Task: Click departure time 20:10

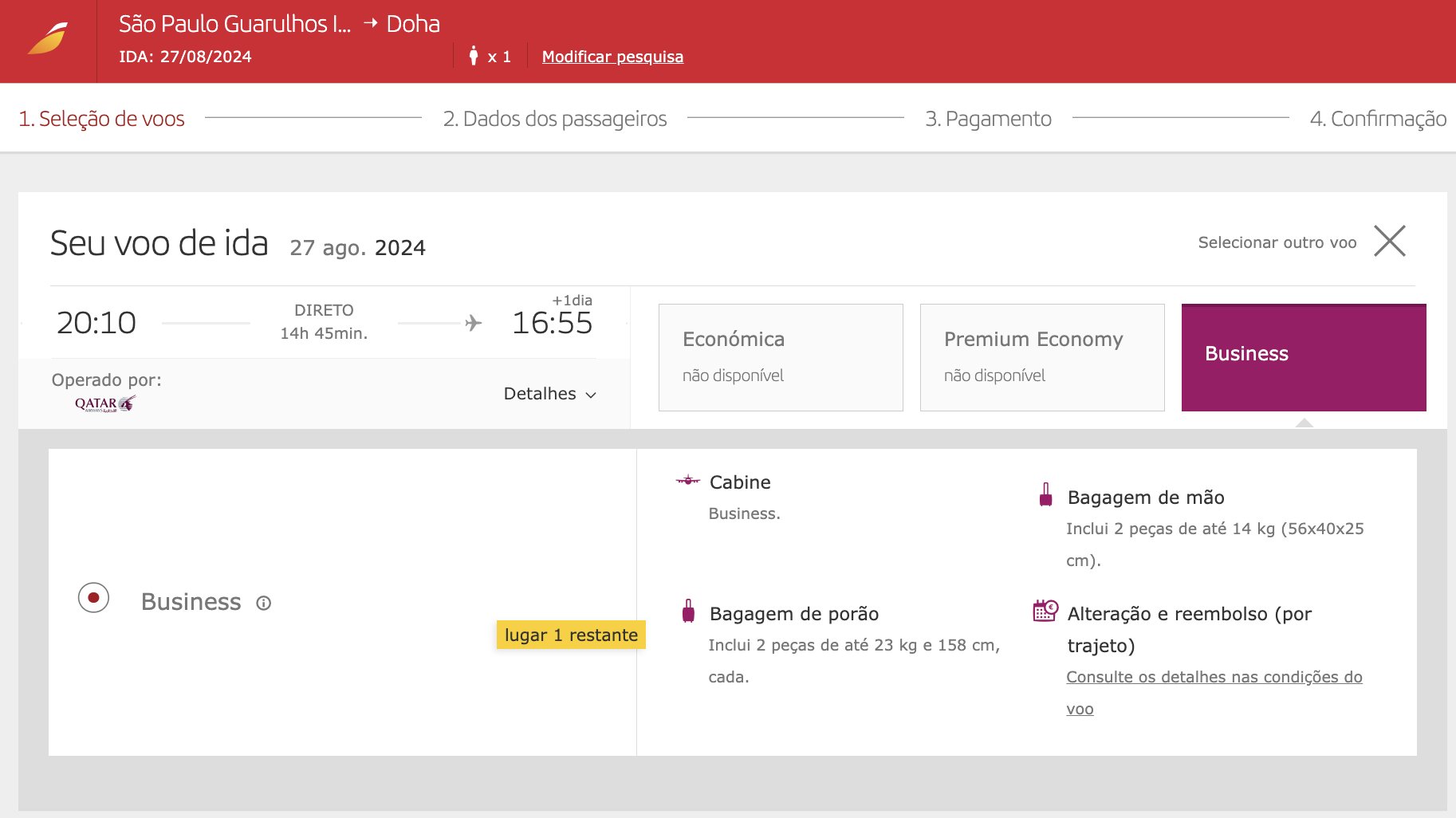Action: click(x=96, y=323)
